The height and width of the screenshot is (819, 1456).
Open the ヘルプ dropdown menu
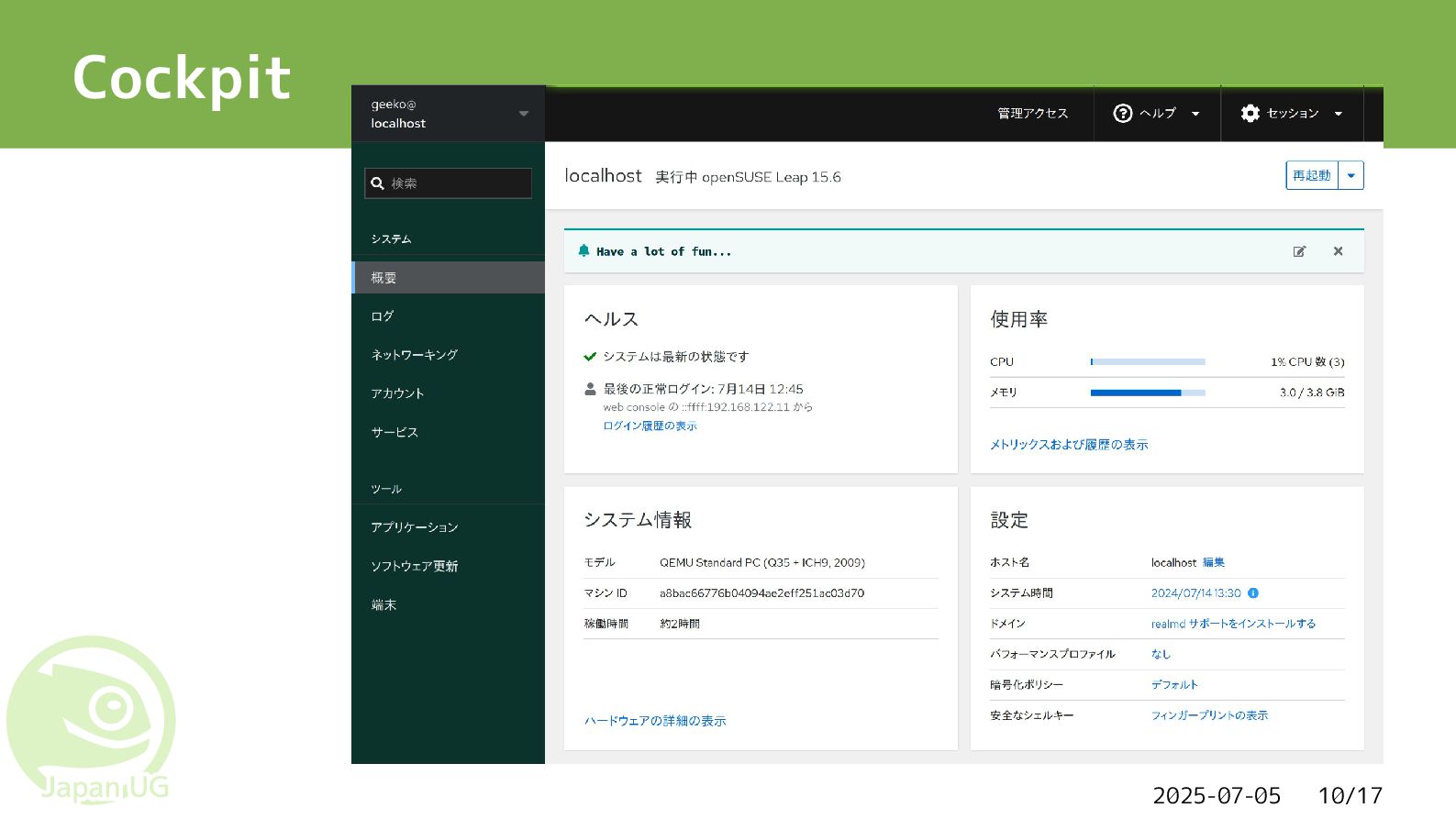(x=1157, y=113)
